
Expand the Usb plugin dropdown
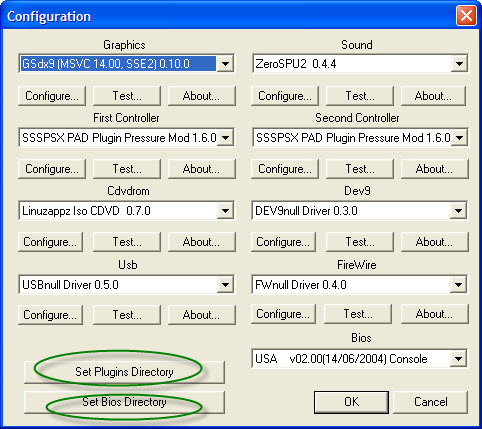(x=225, y=285)
